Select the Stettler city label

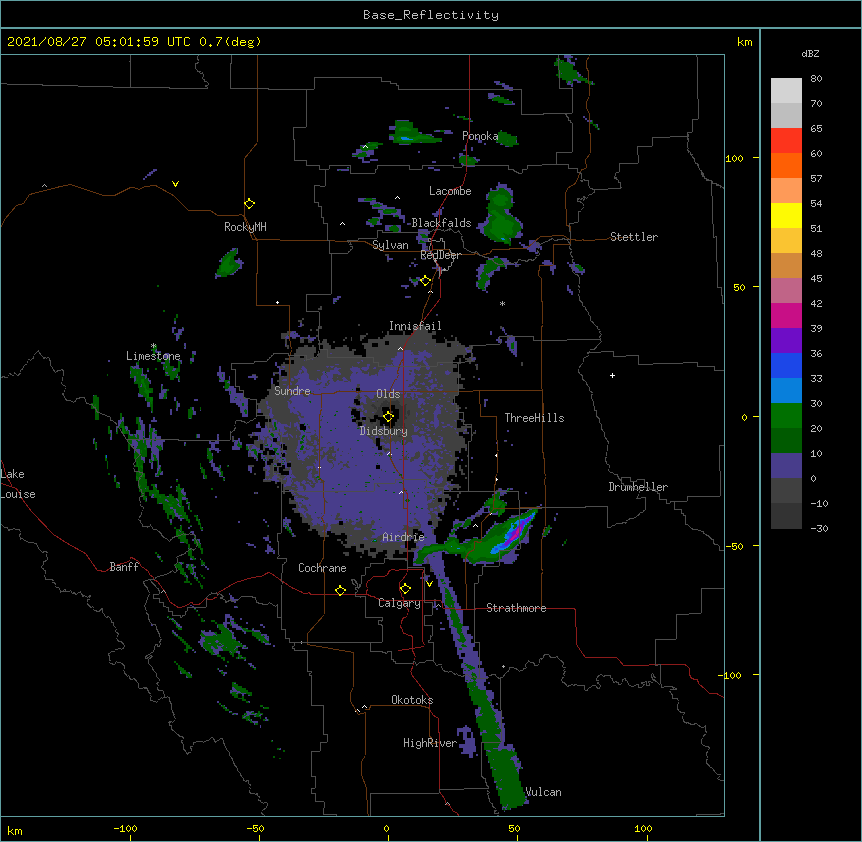(x=634, y=237)
